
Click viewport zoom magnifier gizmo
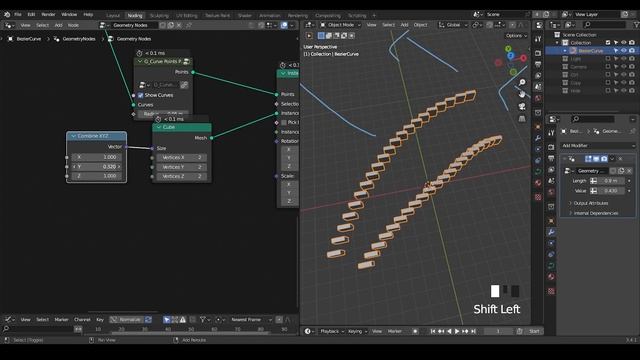point(522,82)
